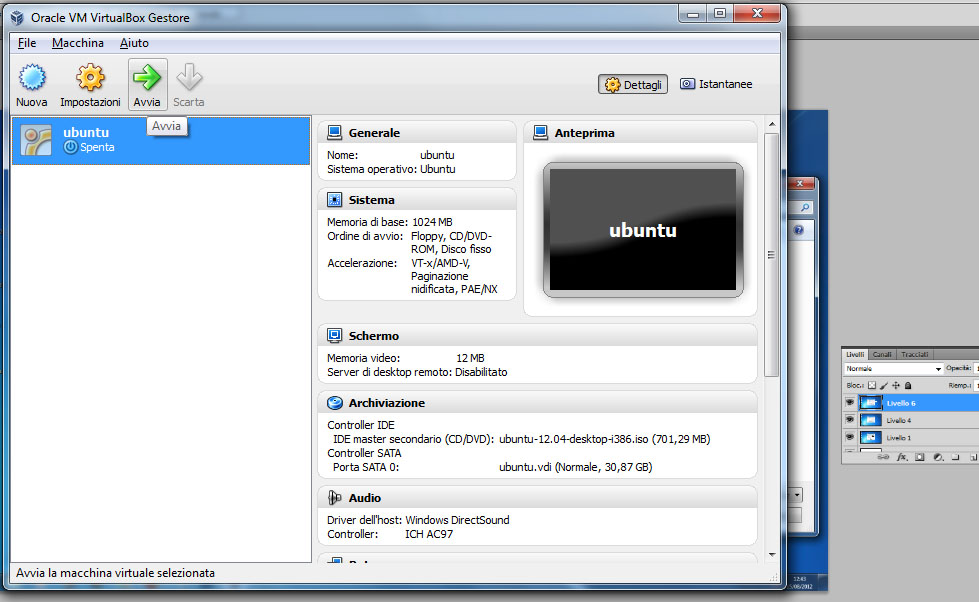Click the Sistema chip icon

(x=335, y=200)
